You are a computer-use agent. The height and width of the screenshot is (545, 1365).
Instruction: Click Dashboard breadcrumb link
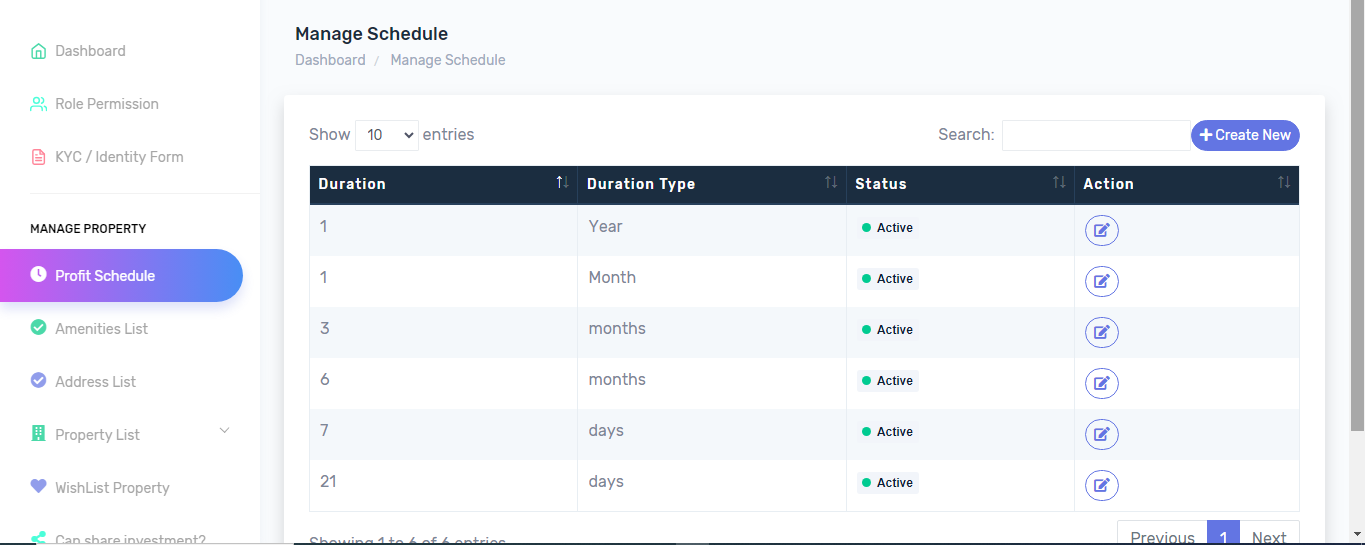pyautogui.click(x=330, y=60)
